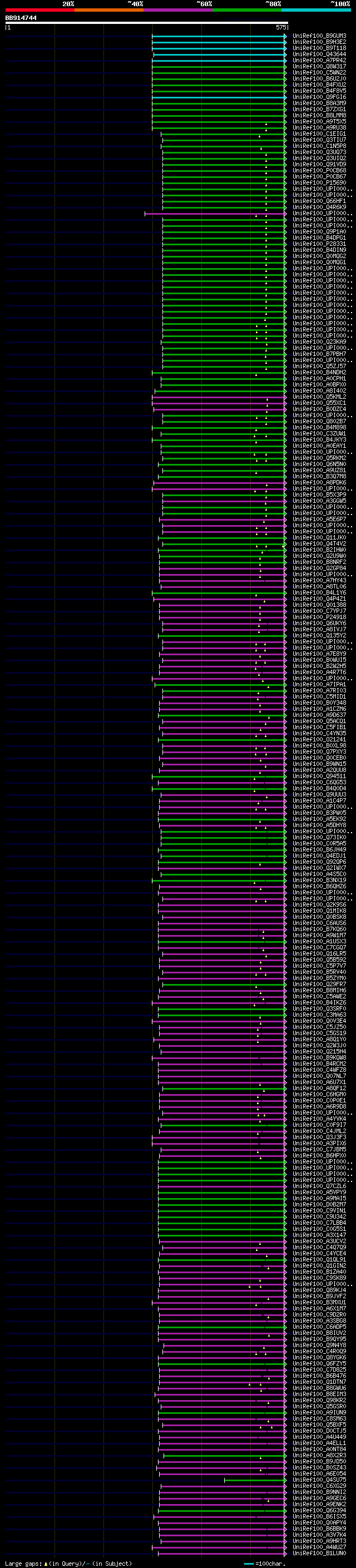Click the red 20% identity legend segment

tap(39, 10)
